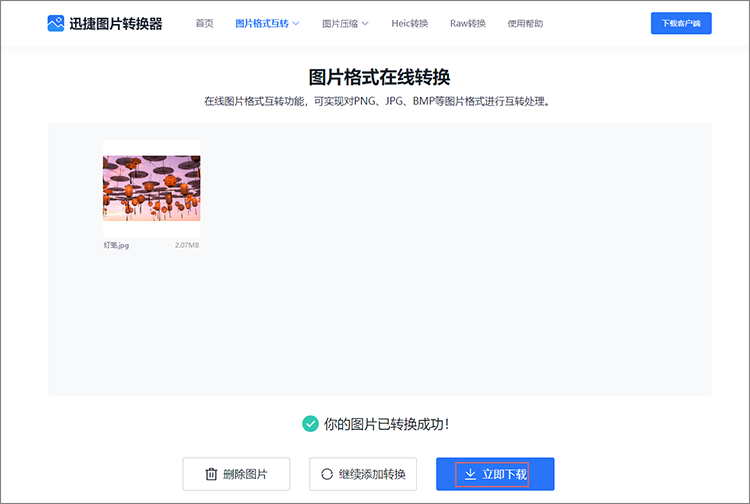Expand the chevron beside 图片格式互转
The width and height of the screenshot is (750, 504).
296,23
